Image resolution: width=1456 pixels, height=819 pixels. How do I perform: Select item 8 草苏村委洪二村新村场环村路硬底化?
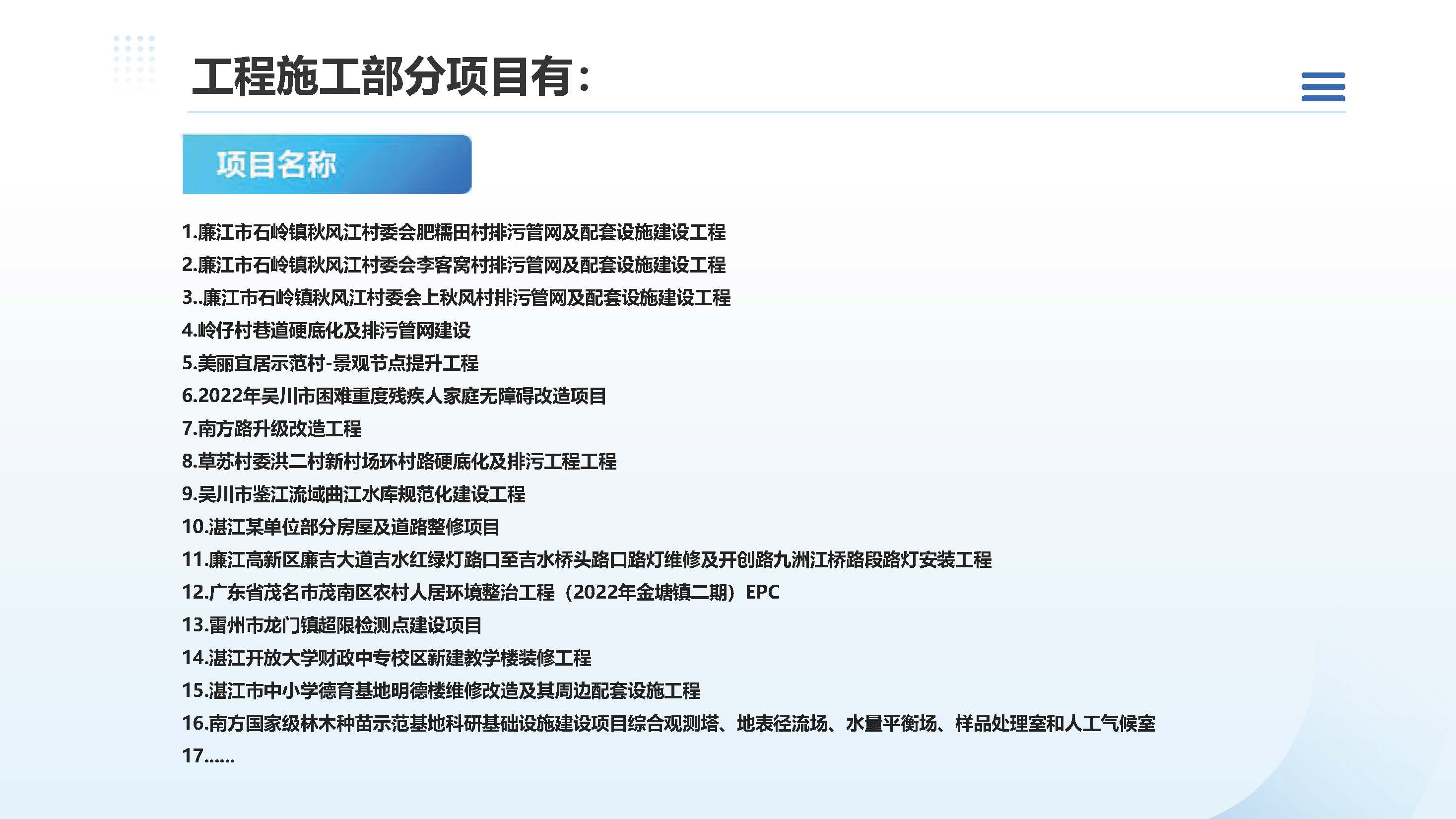pyautogui.click(x=399, y=461)
